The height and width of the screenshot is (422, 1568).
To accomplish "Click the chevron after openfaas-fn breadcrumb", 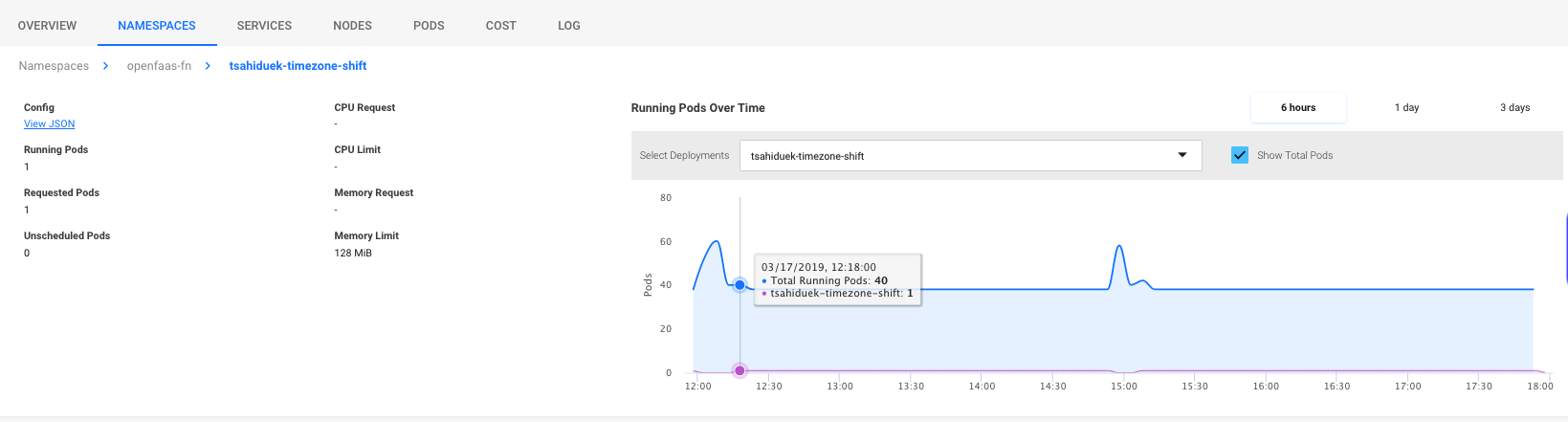I will tap(208, 66).
